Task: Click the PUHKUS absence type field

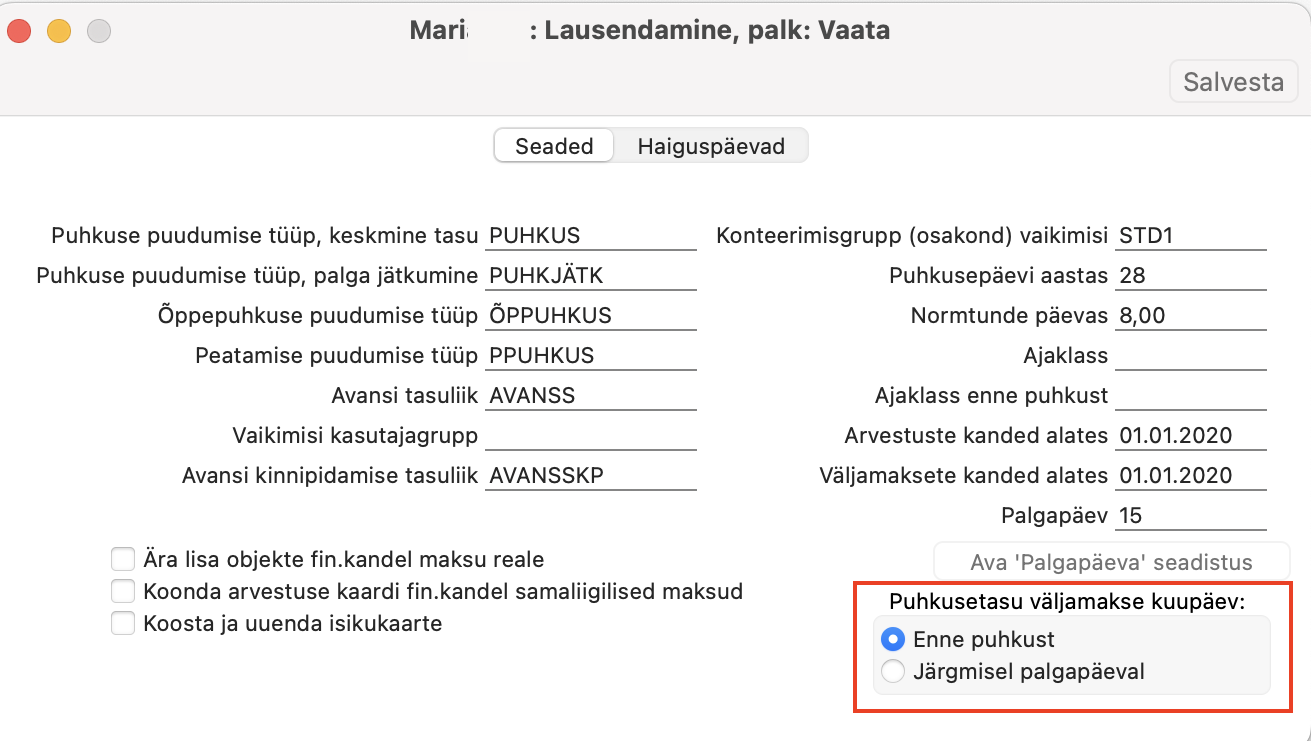Action: [590, 236]
